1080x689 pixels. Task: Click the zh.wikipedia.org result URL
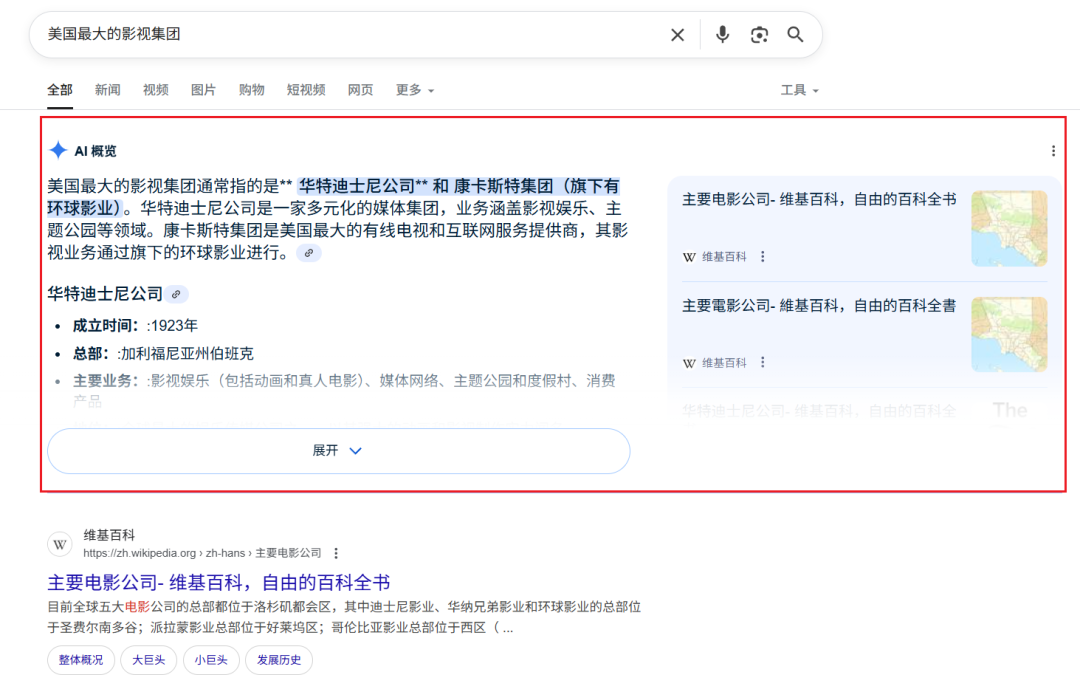[202, 553]
